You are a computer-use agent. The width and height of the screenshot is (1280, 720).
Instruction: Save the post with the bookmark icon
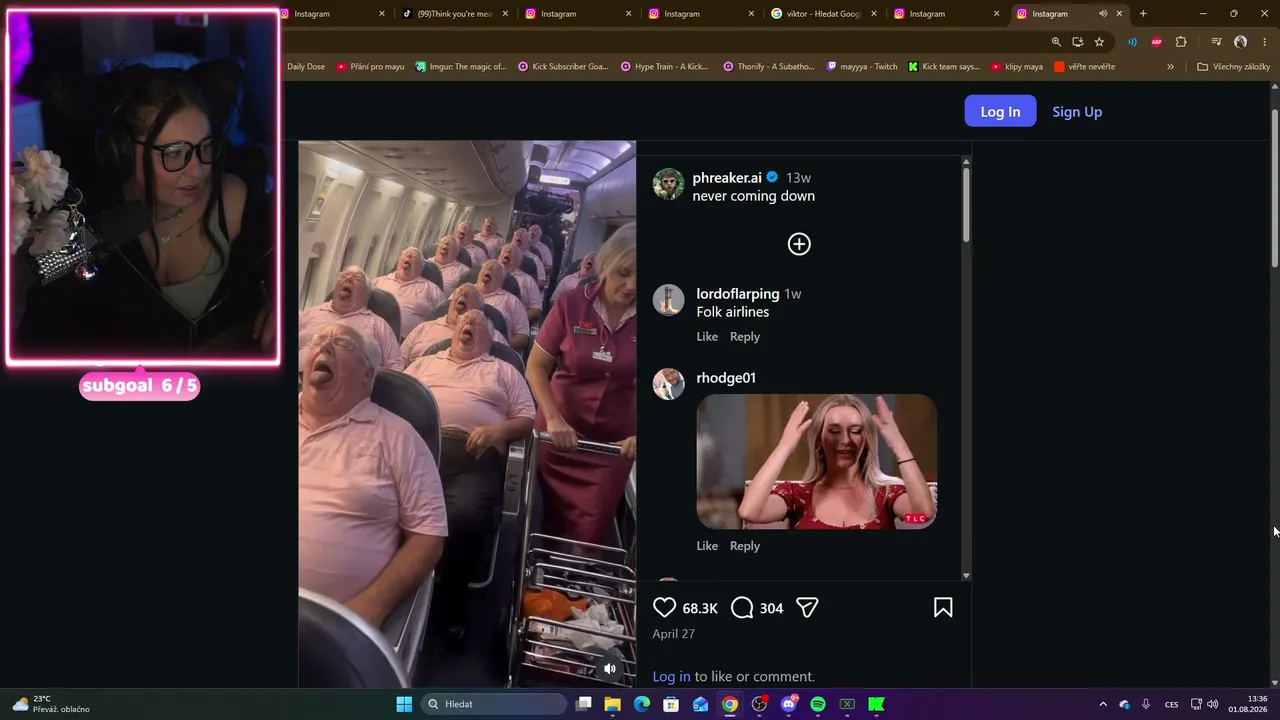(943, 608)
